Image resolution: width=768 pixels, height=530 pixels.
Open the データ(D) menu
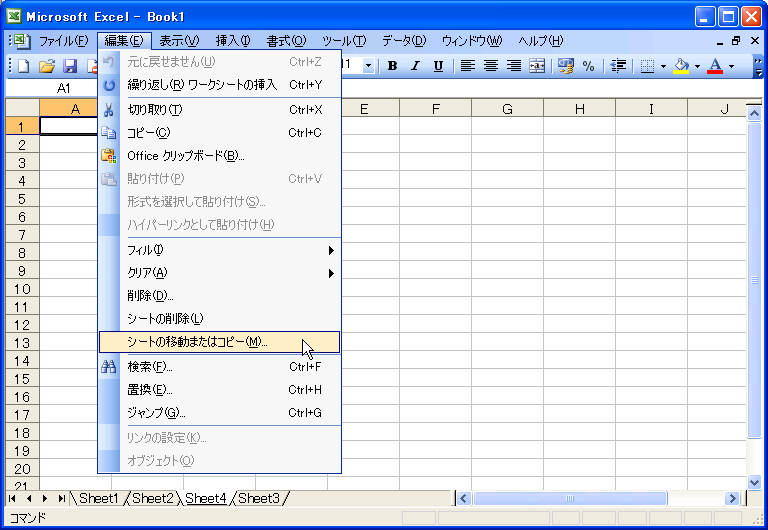404,41
